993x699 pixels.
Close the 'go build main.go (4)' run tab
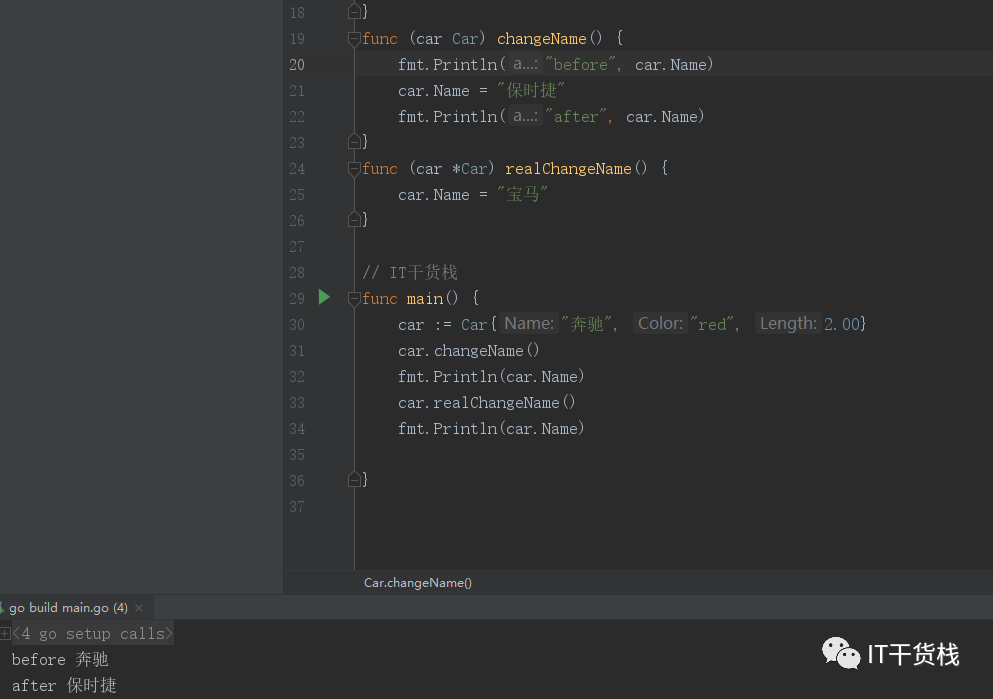[139, 608]
